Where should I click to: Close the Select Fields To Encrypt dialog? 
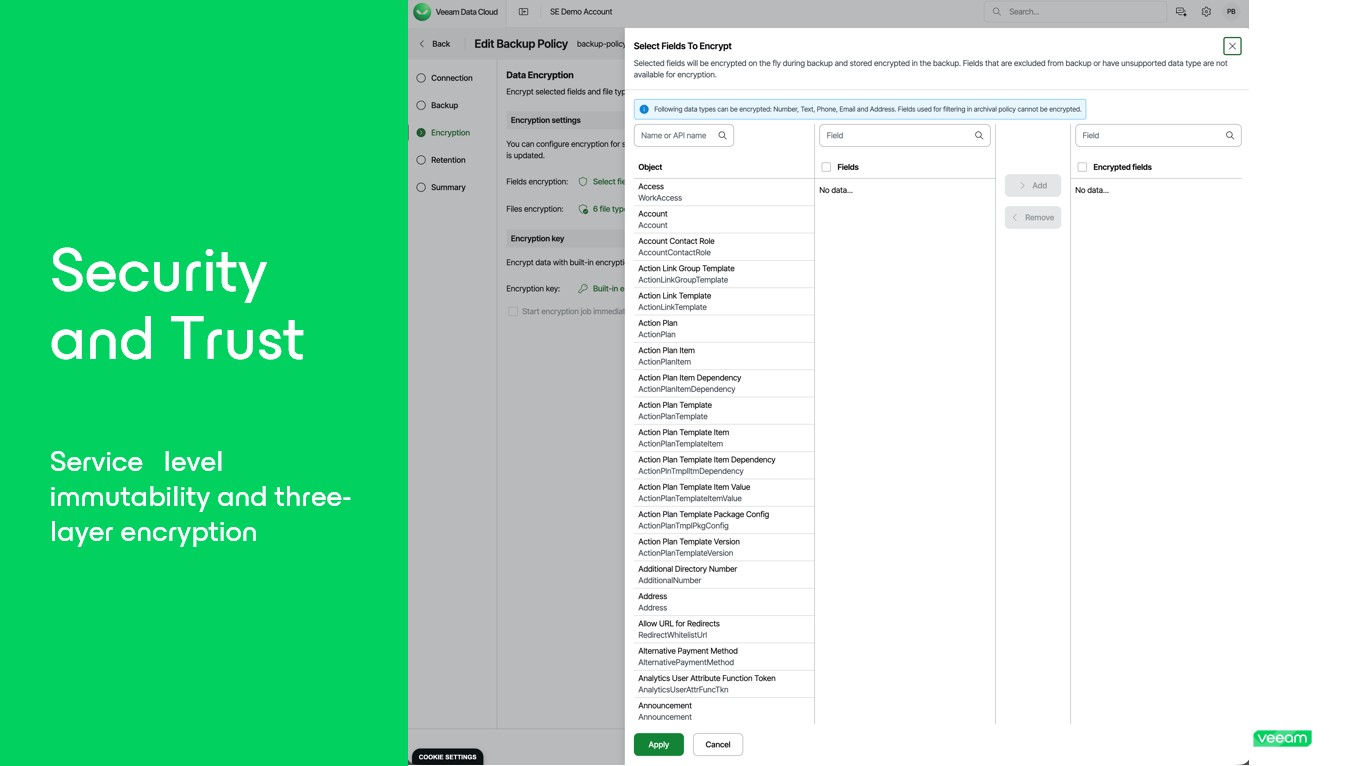pyautogui.click(x=1232, y=46)
